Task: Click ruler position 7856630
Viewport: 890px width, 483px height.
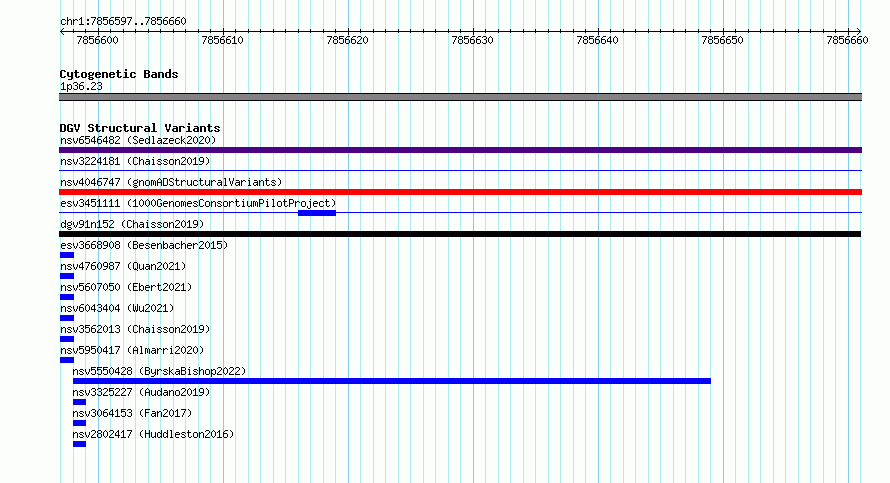Action: click(x=472, y=40)
